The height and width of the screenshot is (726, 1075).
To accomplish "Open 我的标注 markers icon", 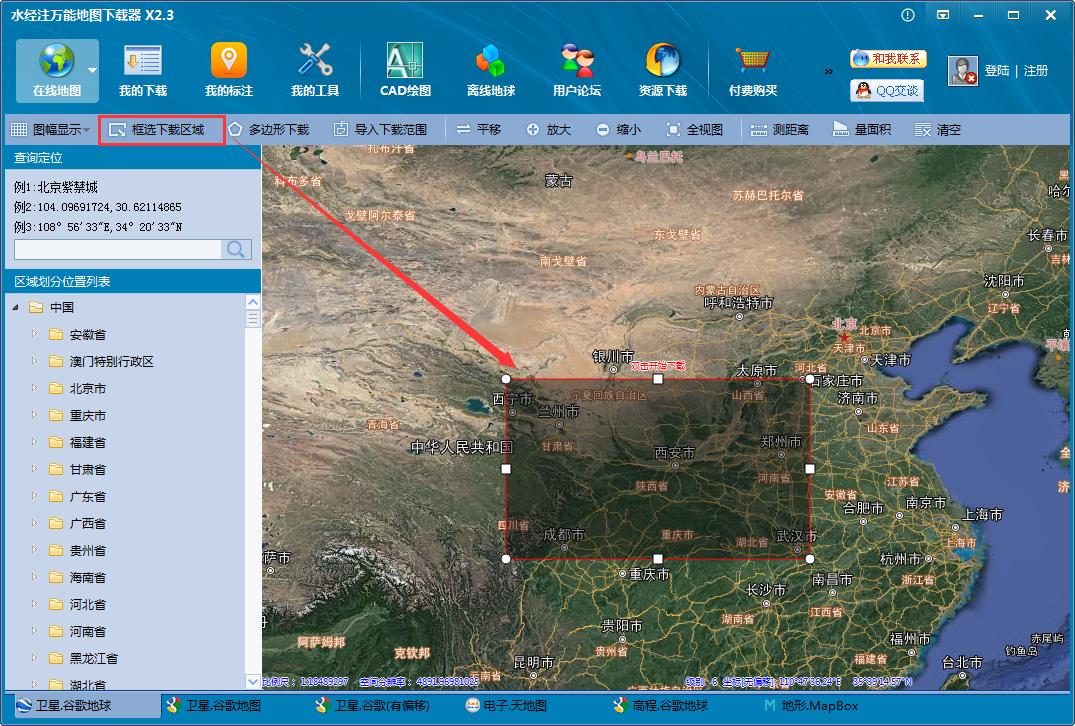I will click(229, 69).
